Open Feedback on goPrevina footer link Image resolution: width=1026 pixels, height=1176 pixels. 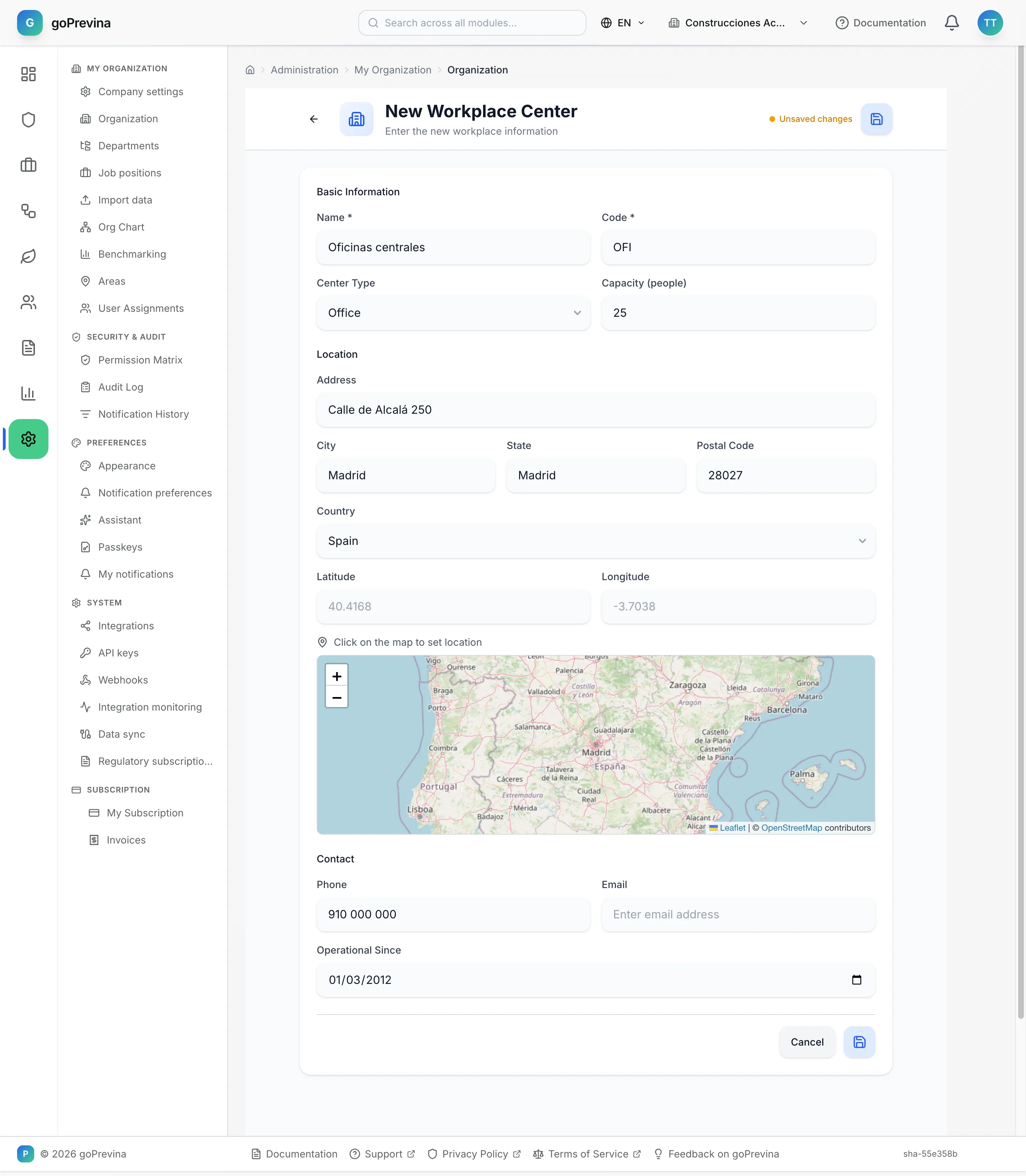point(717,1154)
